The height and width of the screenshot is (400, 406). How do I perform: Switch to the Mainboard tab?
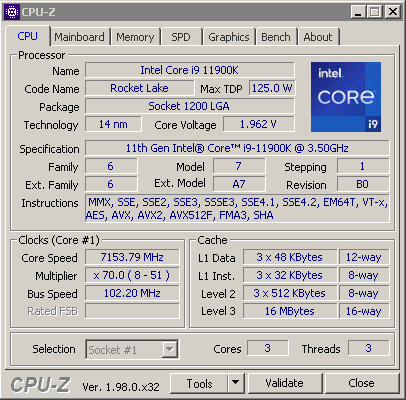pyautogui.click(x=79, y=37)
